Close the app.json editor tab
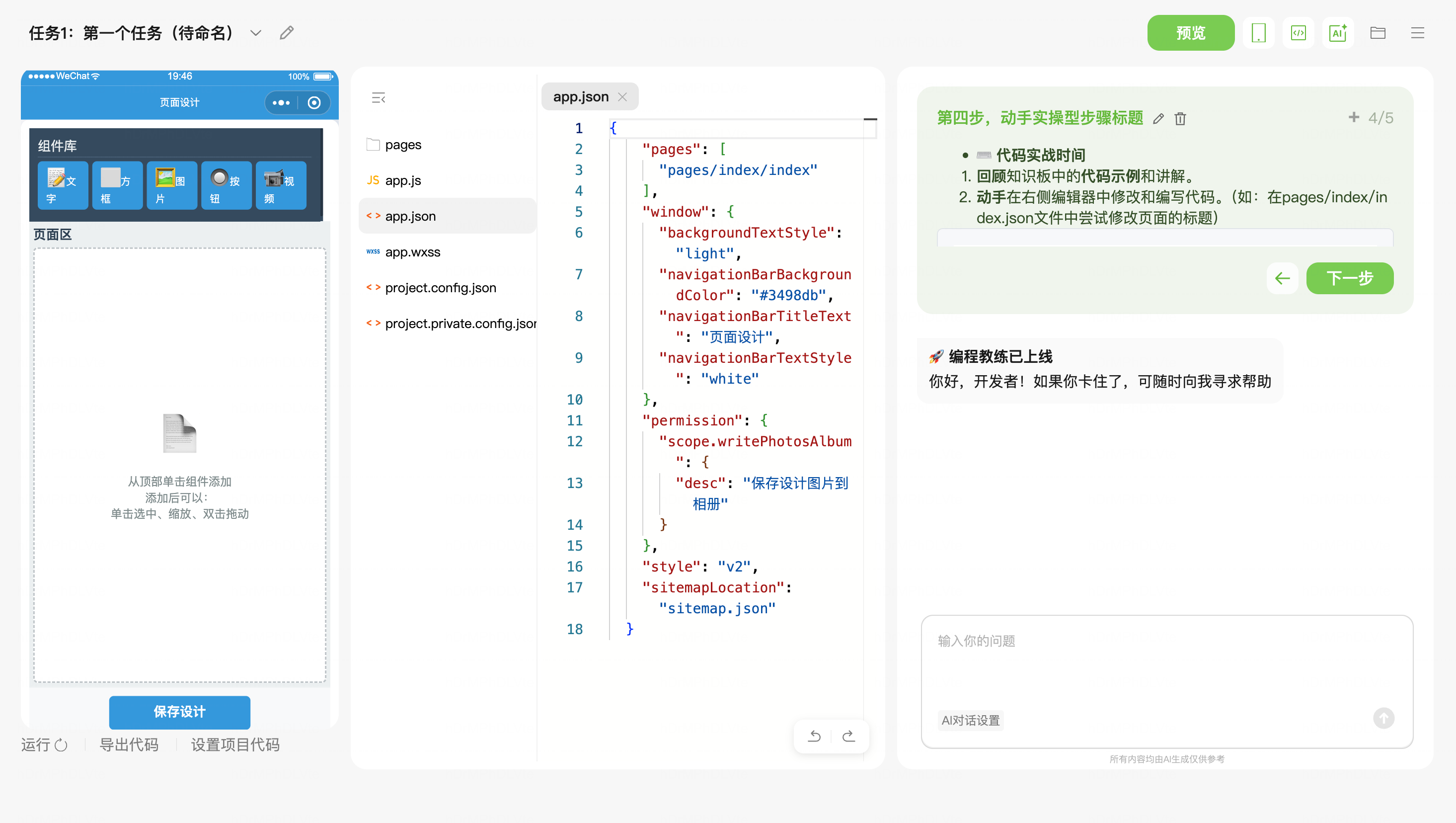 click(622, 97)
